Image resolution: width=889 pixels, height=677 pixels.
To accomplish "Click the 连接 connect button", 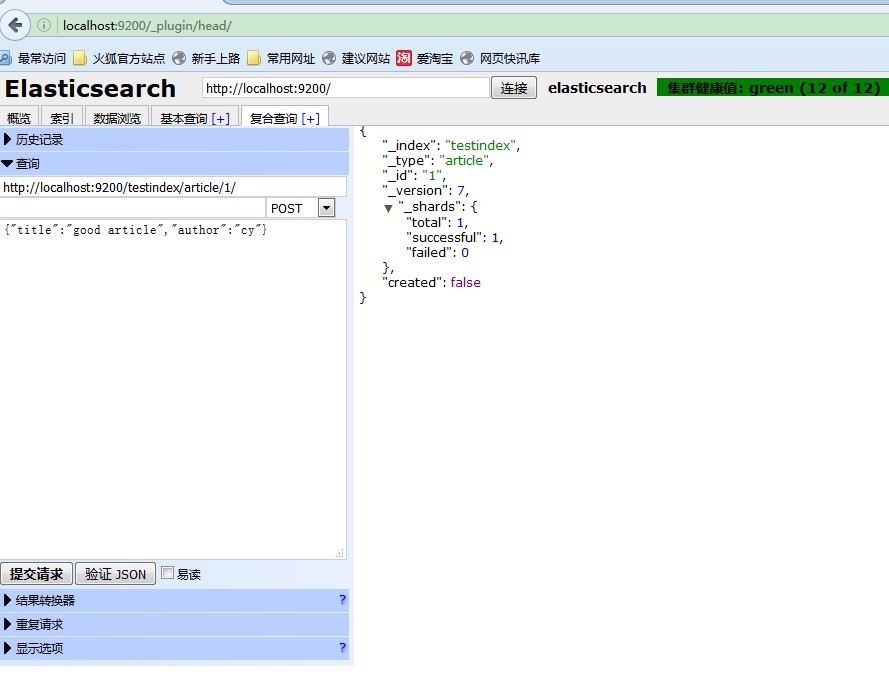I will pos(514,88).
